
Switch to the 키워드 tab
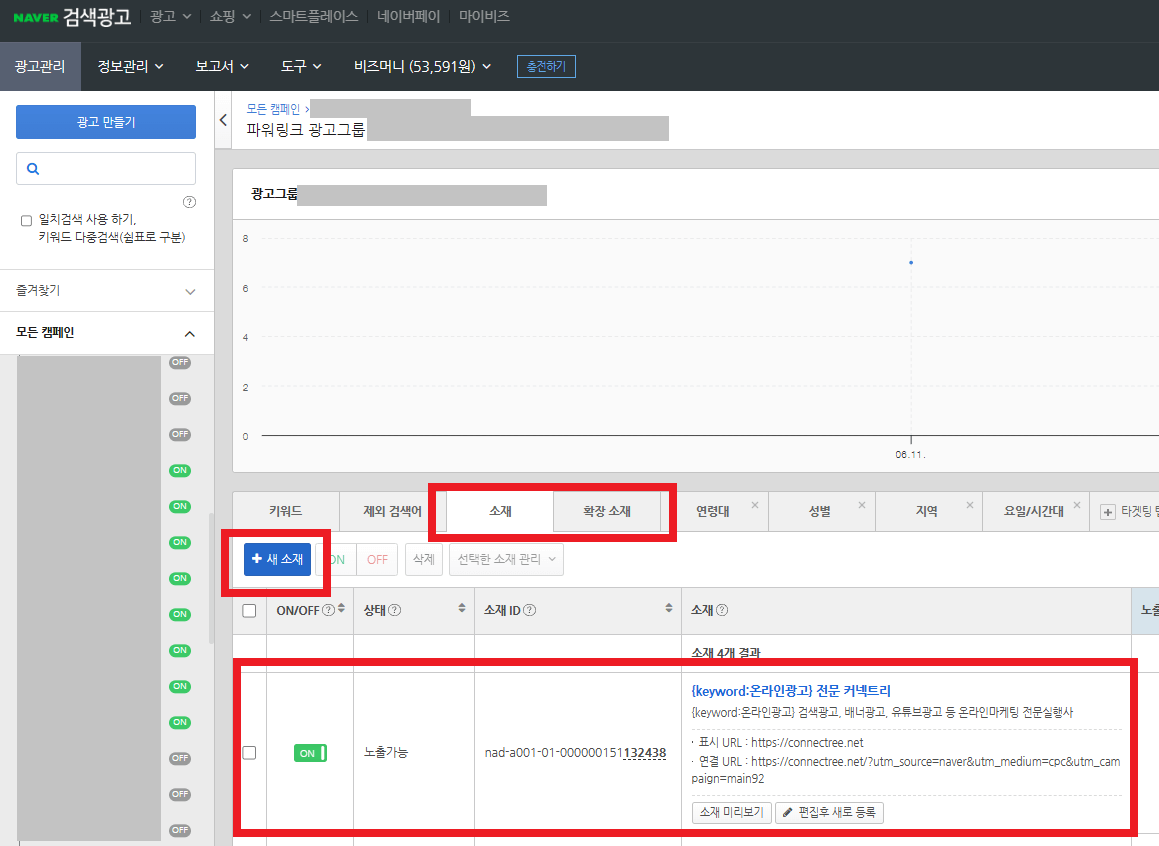tap(286, 511)
